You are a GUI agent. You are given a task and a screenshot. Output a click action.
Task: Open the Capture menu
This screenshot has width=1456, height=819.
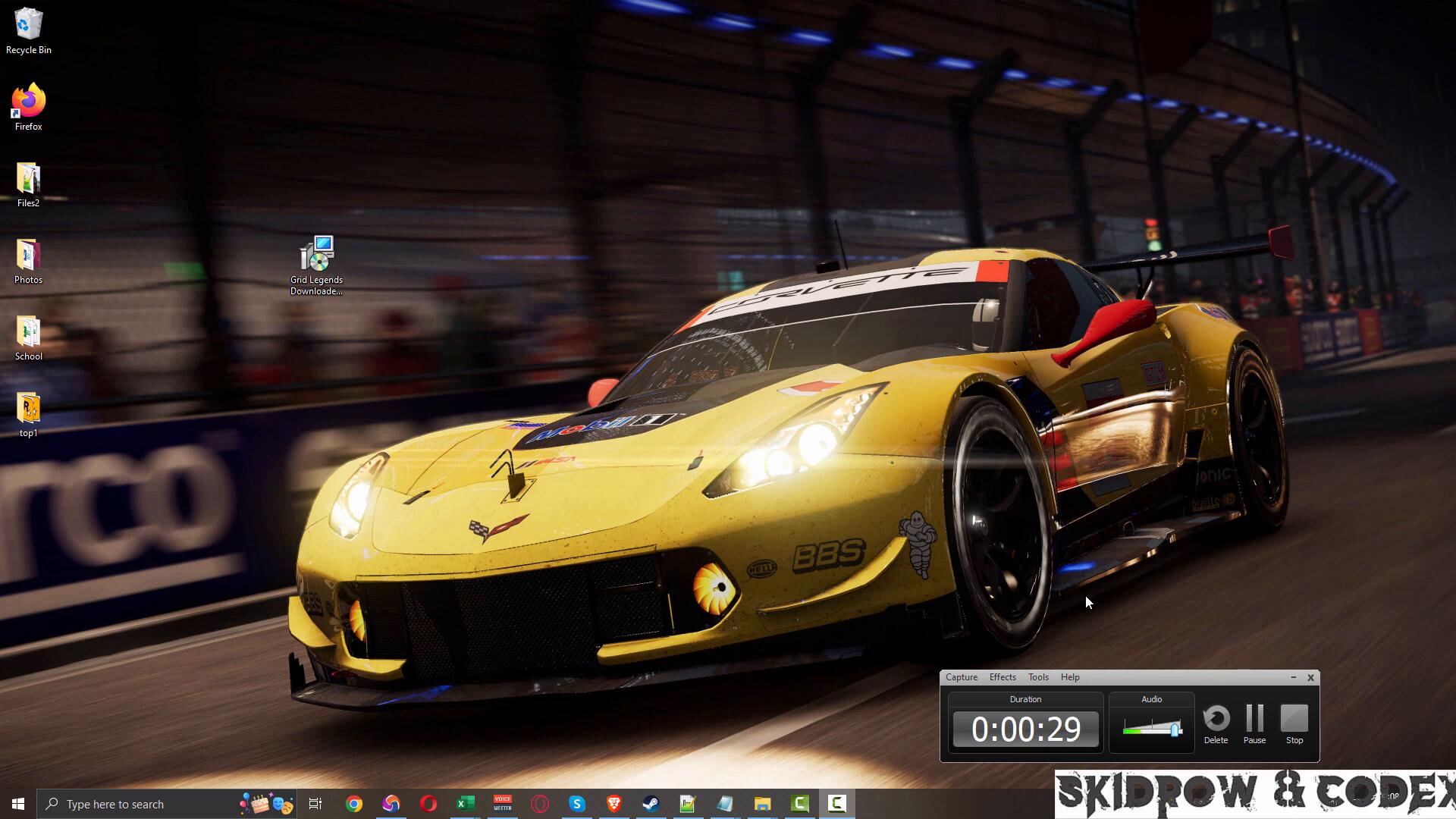click(961, 677)
